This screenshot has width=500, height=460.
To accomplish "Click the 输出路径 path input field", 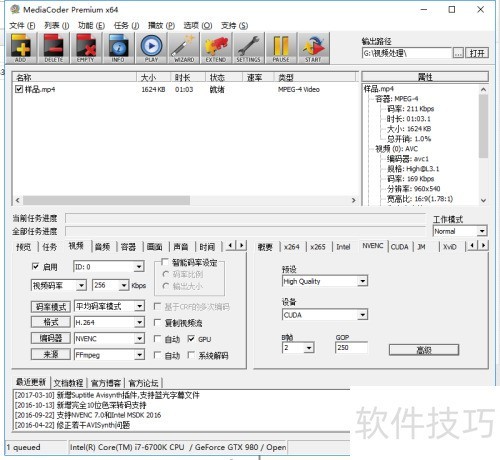I will point(407,53).
